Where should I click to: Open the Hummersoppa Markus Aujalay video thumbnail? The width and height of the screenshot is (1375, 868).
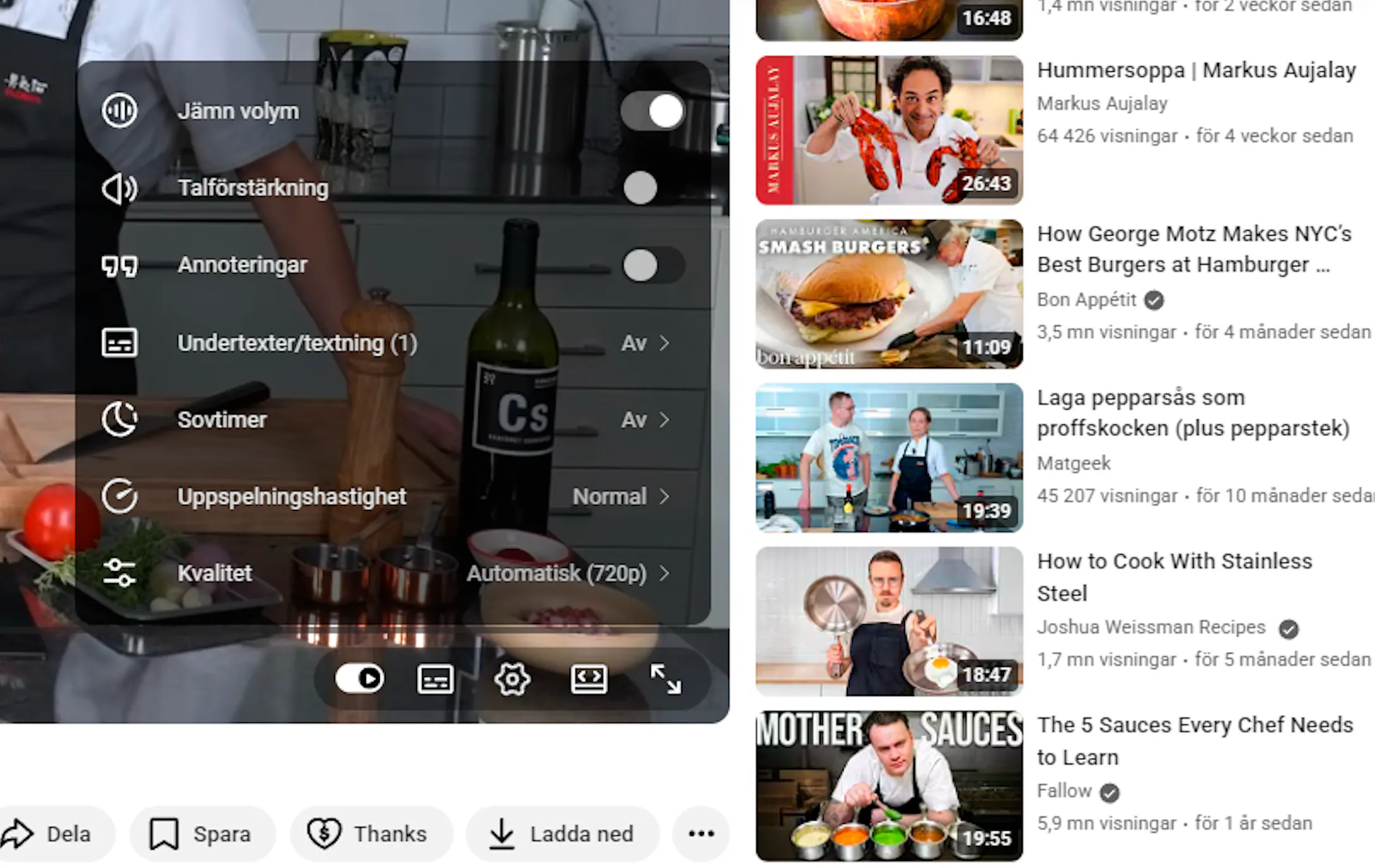point(888,130)
